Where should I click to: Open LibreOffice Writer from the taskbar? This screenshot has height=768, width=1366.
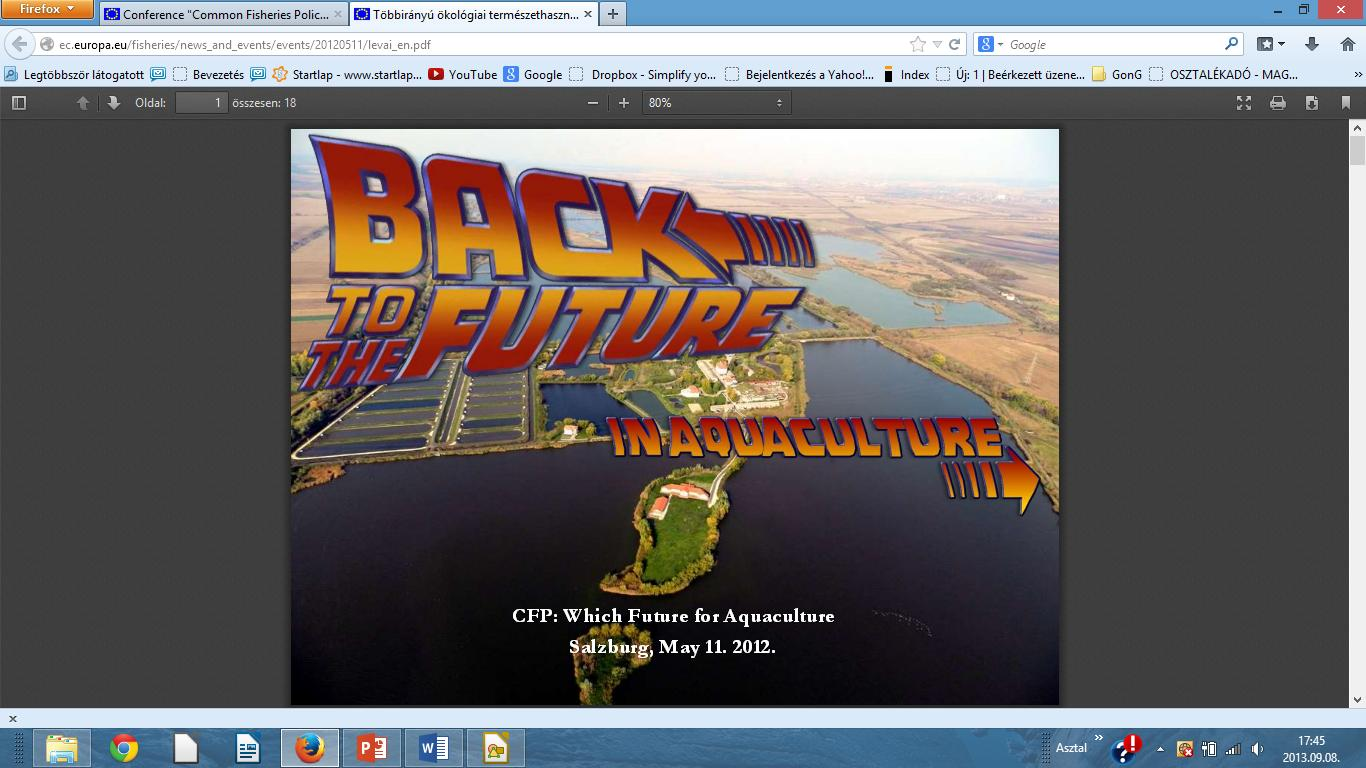tap(248, 748)
